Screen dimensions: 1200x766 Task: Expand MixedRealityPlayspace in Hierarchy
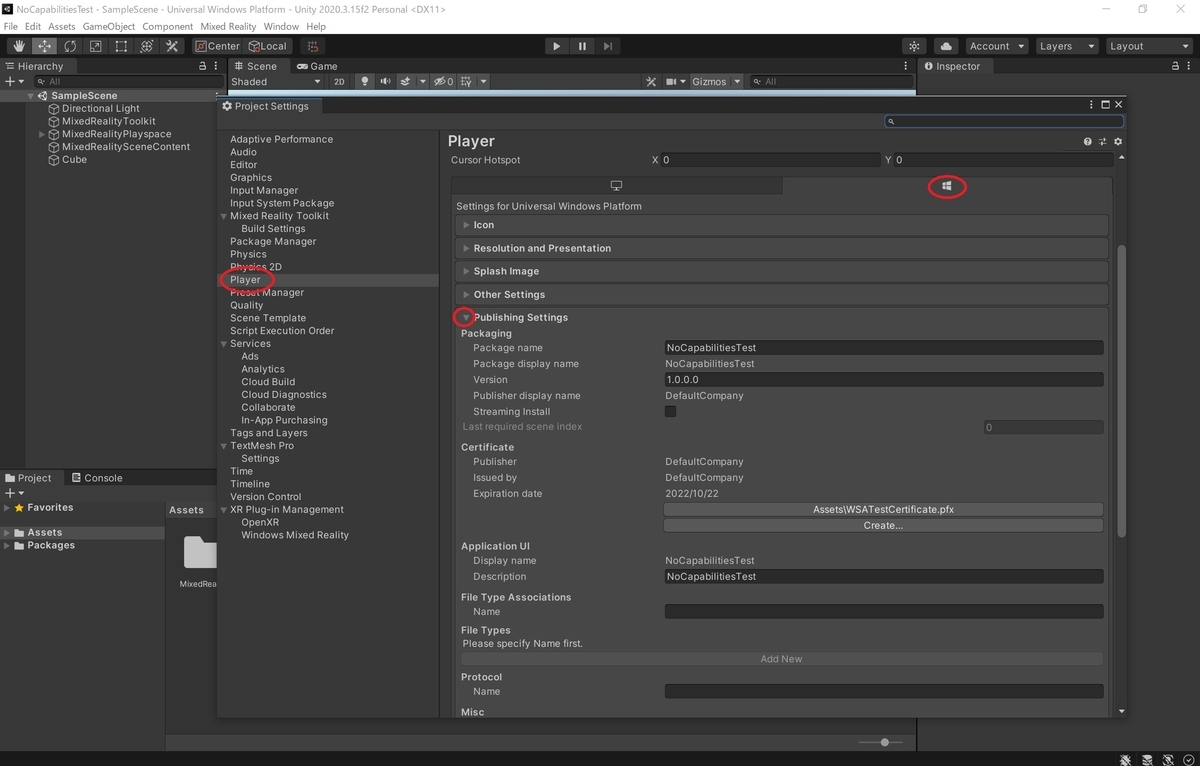pos(42,134)
